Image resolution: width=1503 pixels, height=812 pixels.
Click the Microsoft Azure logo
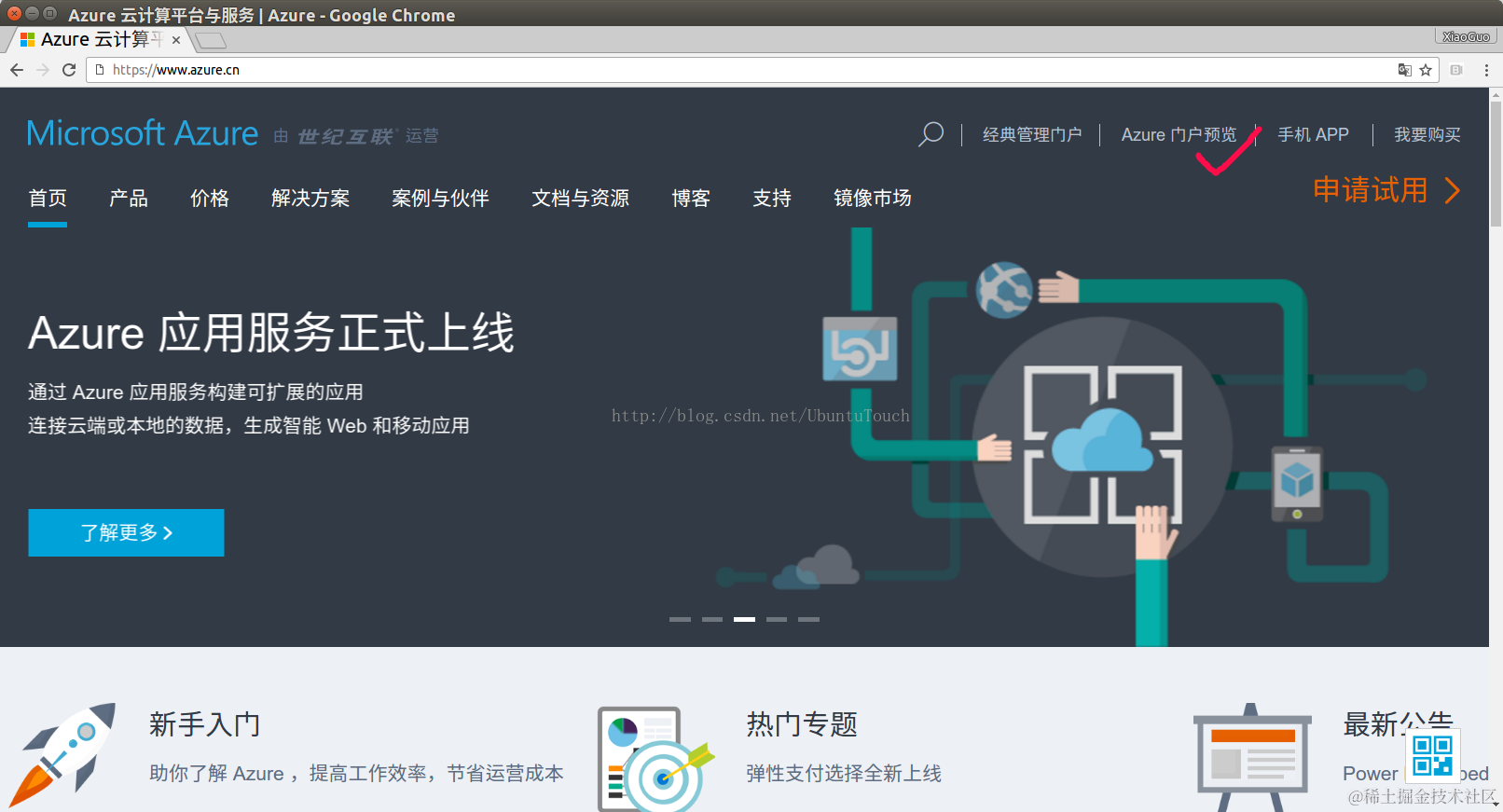142,133
